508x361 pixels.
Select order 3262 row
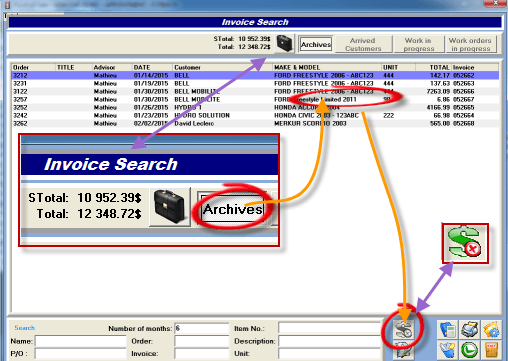click(255, 123)
